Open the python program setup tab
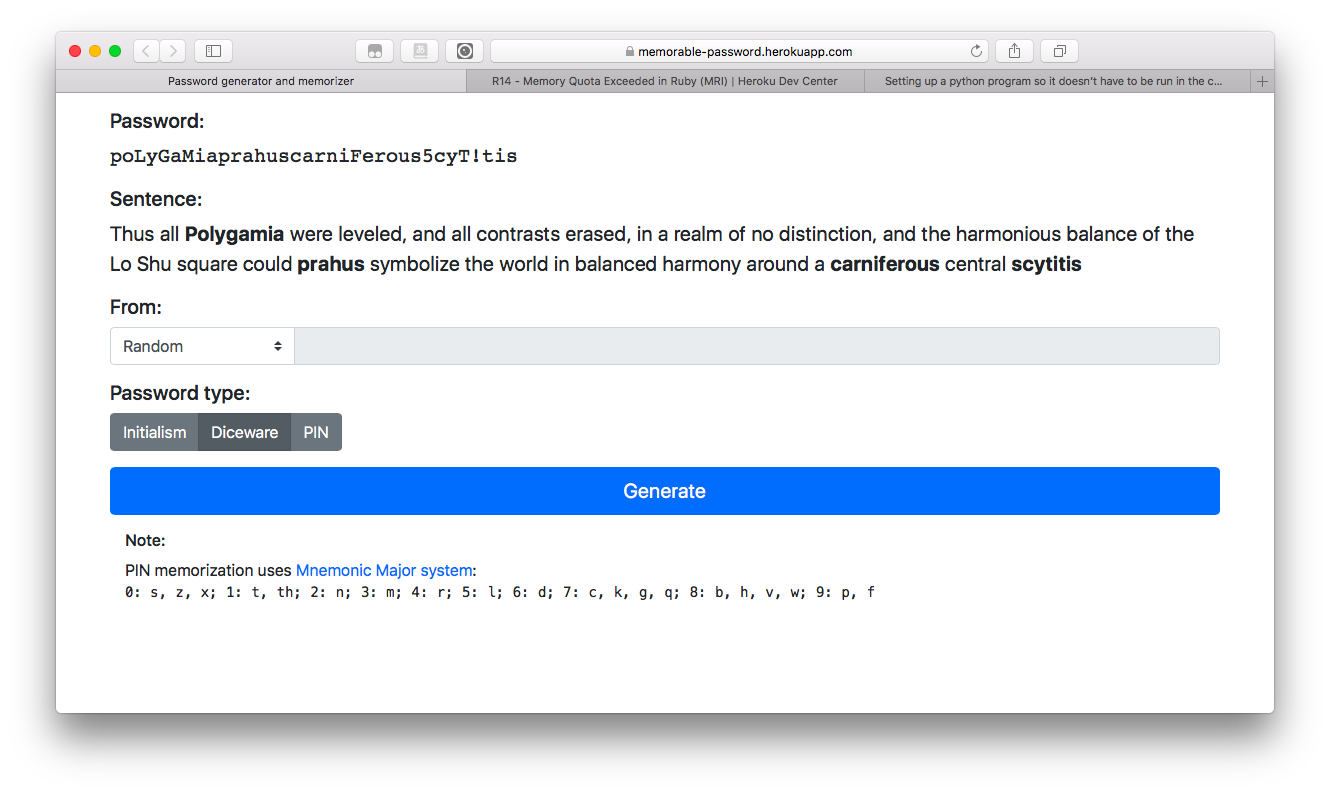Viewport: 1330px width, 793px height. pos(1052,81)
